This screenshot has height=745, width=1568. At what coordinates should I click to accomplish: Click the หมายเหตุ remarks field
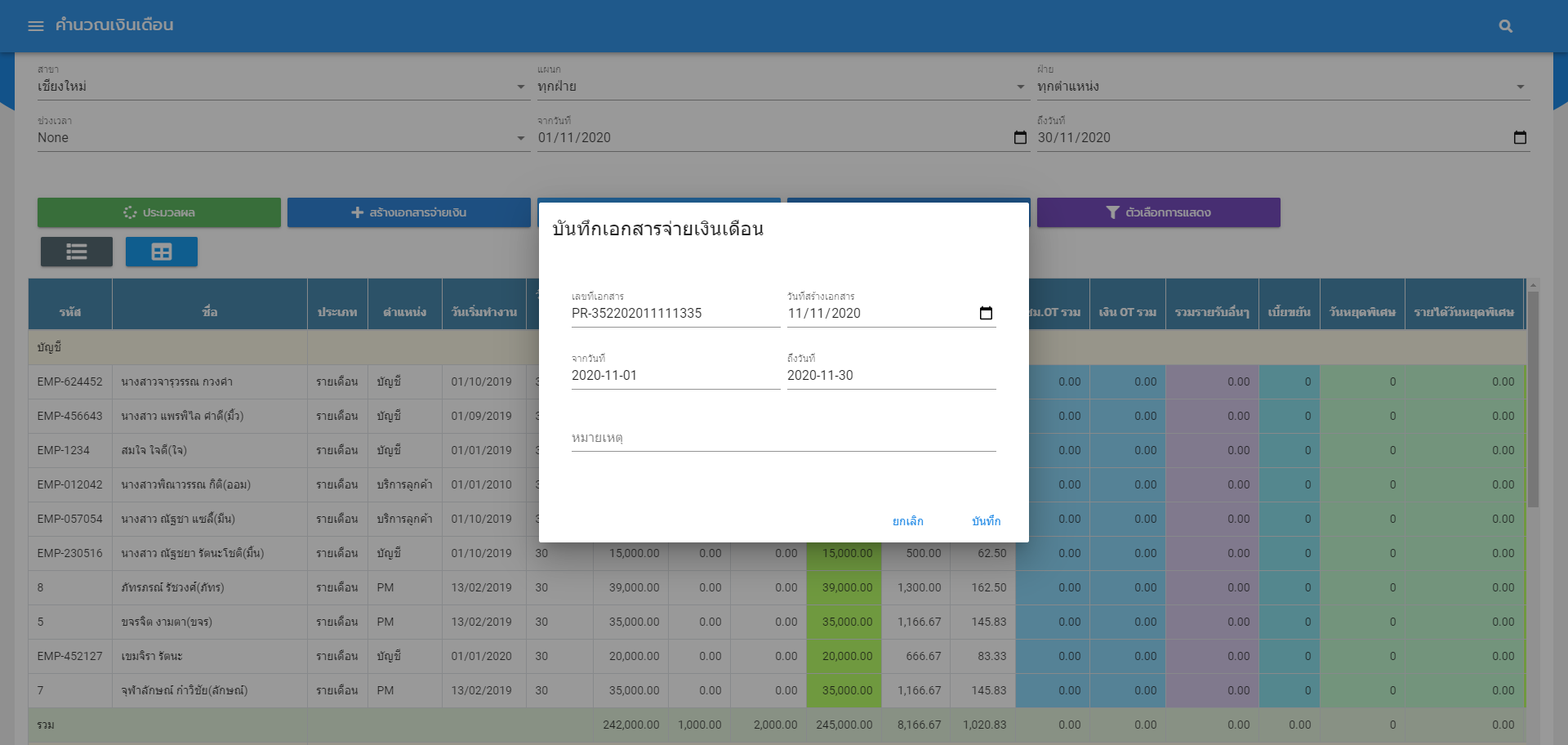[x=783, y=438]
